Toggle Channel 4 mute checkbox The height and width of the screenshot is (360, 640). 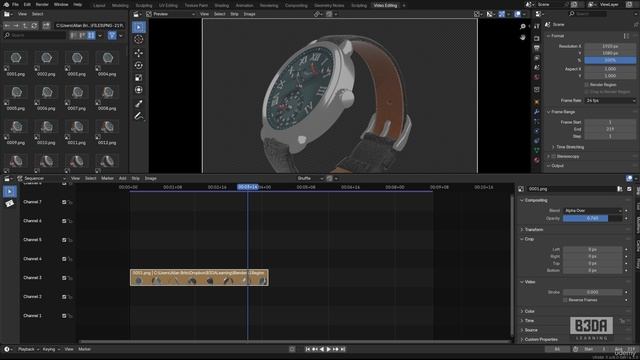point(64,259)
